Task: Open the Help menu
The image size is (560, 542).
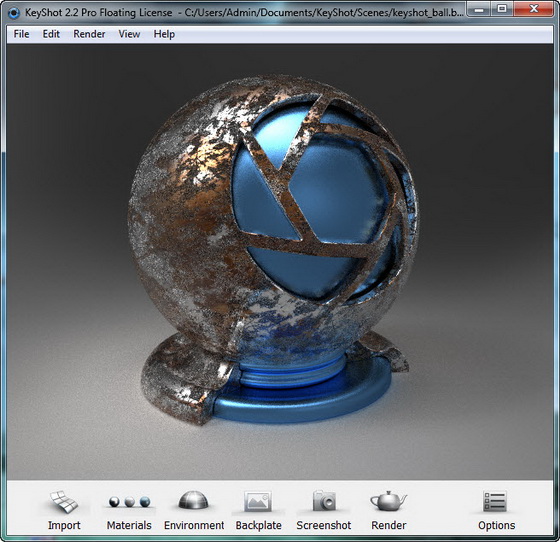Action: click(164, 34)
